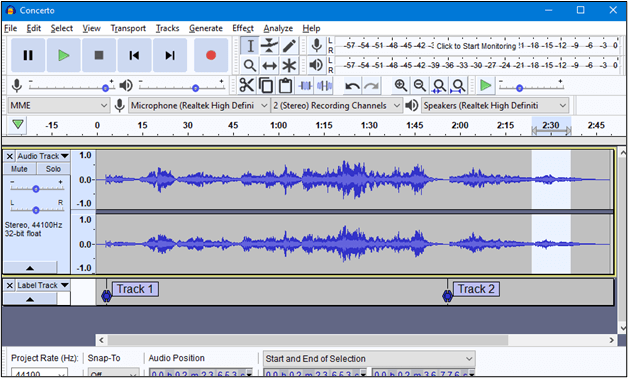Start playback with the green Play button
The image size is (628, 378).
[64, 55]
